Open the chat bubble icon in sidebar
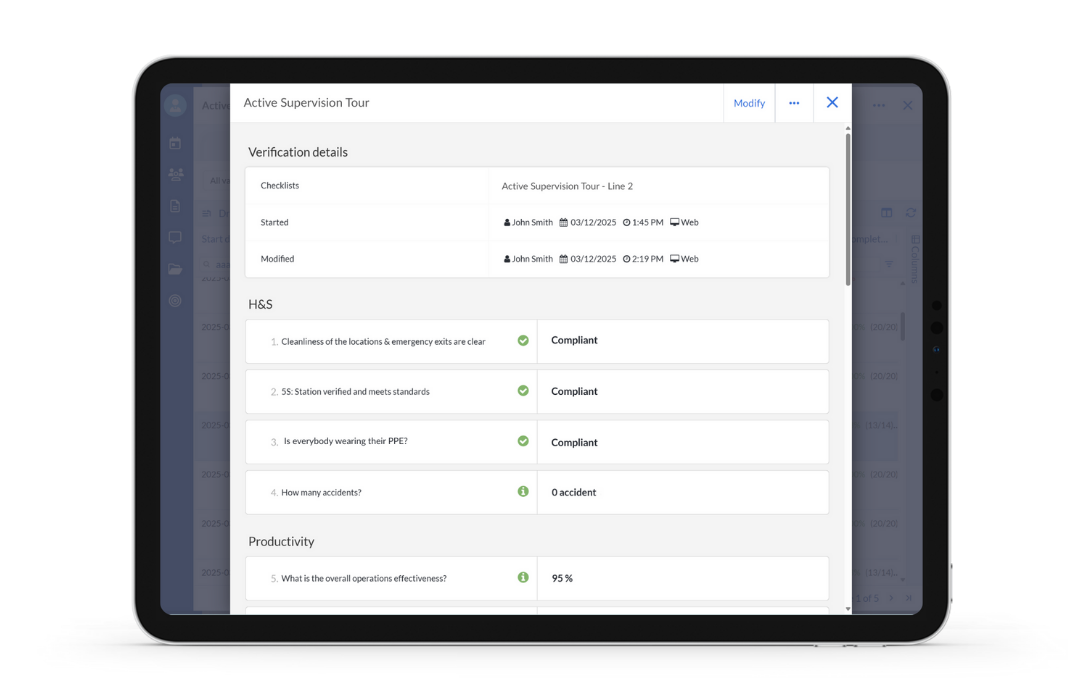The width and height of the screenshot is (1080, 700). point(175,238)
